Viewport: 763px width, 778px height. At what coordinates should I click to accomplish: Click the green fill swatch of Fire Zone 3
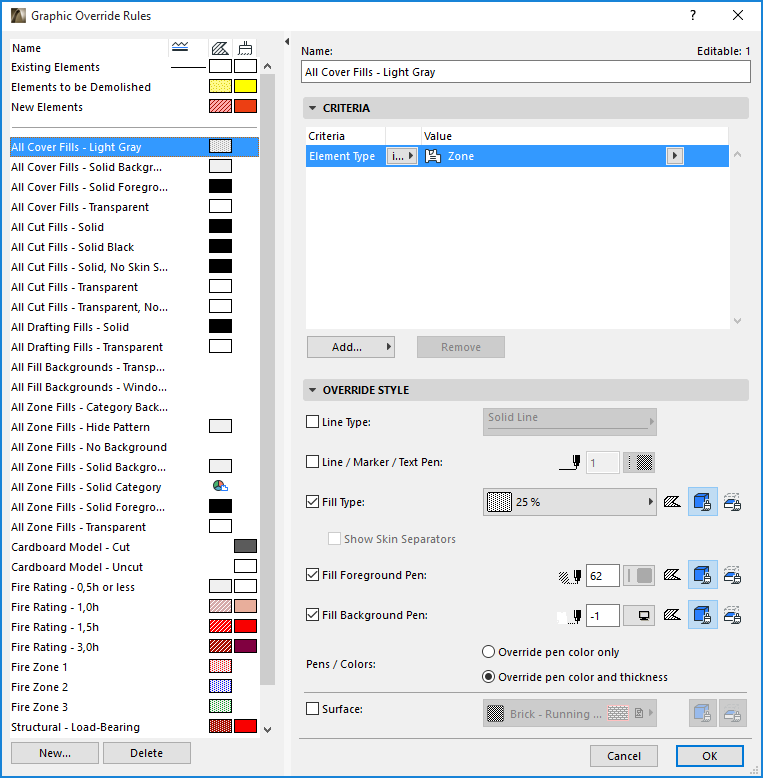tap(220, 706)
